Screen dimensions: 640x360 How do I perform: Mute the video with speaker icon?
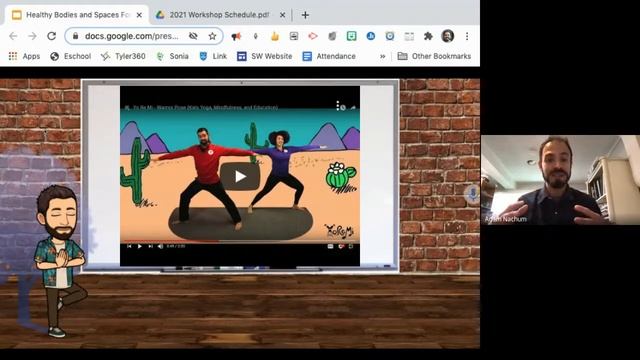click(160, 246)
